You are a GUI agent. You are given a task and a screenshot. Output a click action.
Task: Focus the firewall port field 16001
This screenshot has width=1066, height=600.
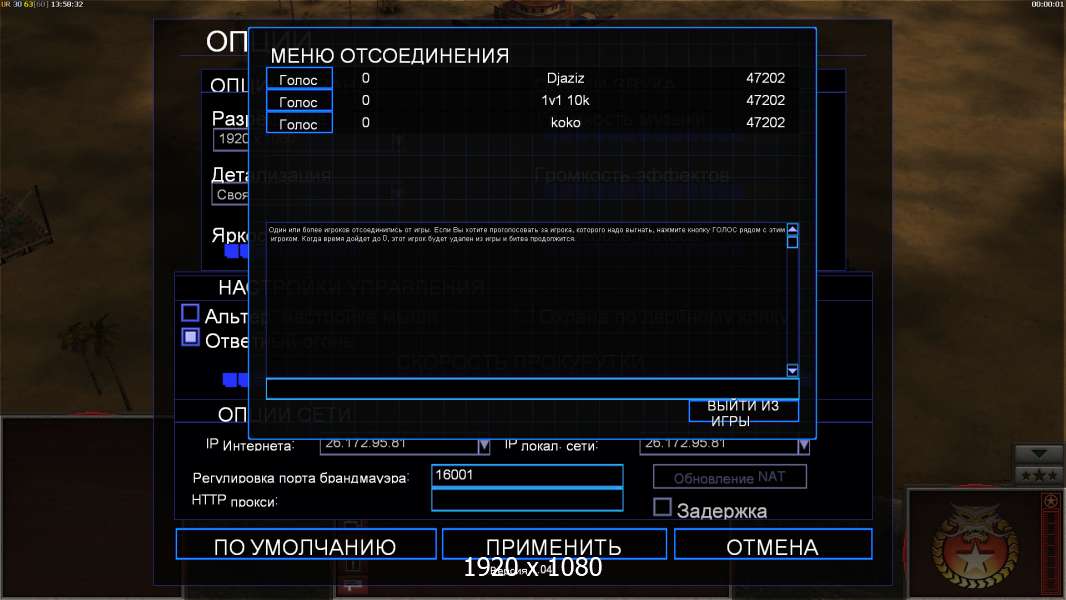[x=527, y=475]
